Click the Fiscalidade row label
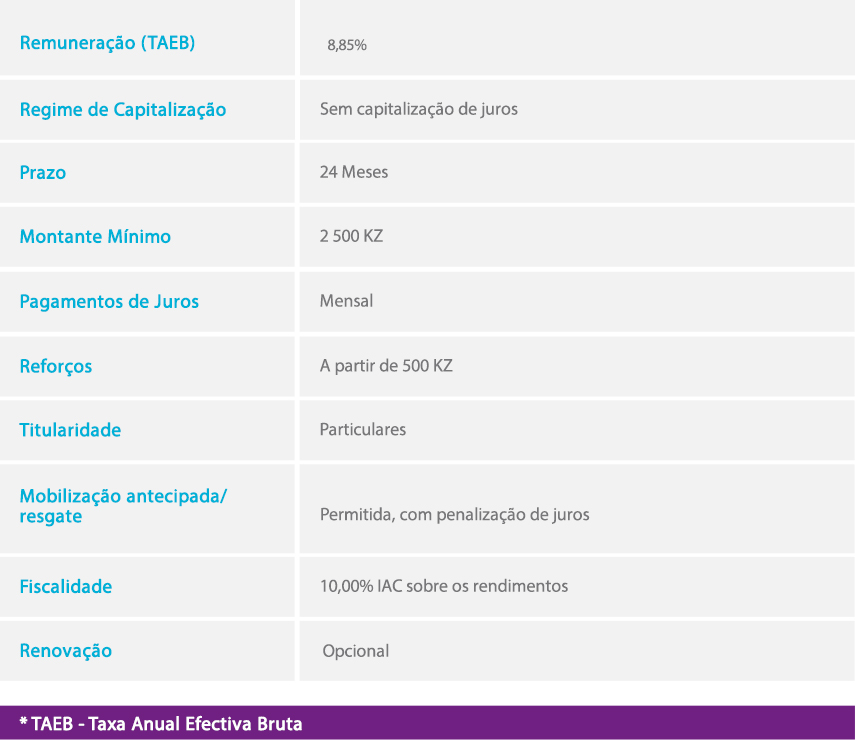This screenshot has width=855, height=744. (66, 586)
